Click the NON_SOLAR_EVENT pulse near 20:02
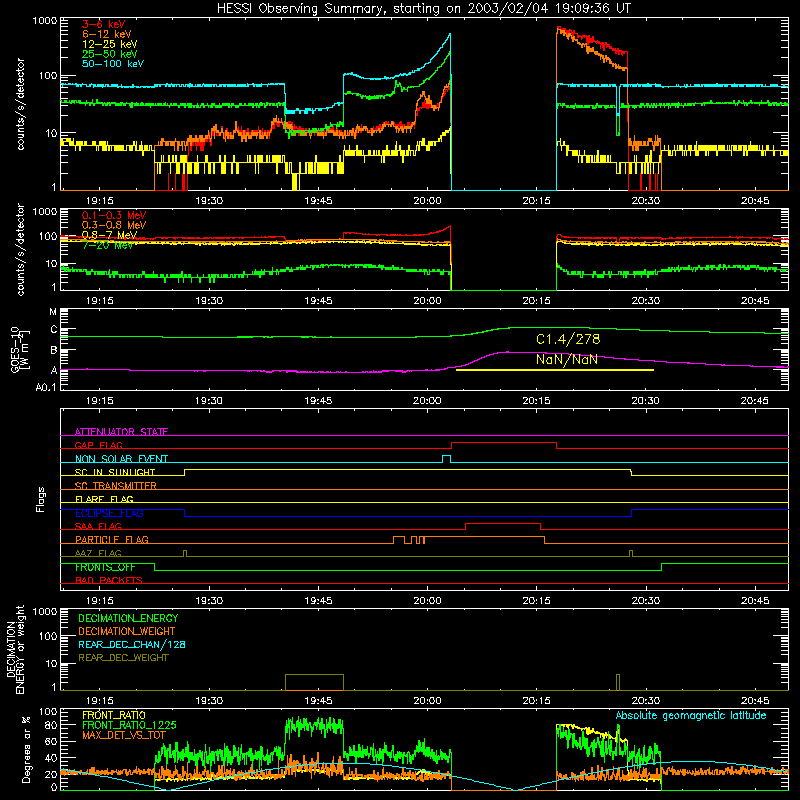Image resolution: width=800 pixels, height=800 pixels. pos(446,459)
